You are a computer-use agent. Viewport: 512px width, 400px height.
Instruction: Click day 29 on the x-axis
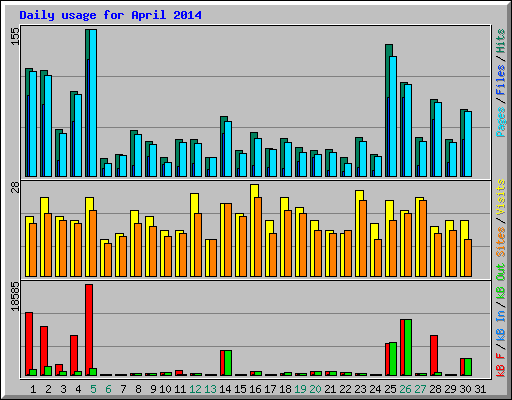(x=450, y=389)
